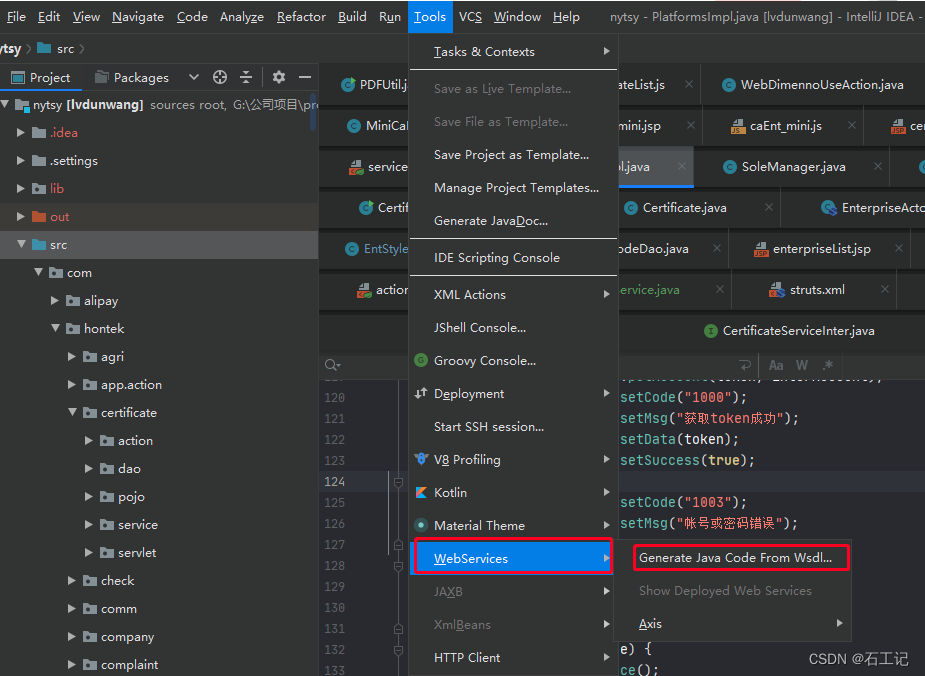925x676 pixels.
Task: Expand the alipay package
Action: (55, 300)
